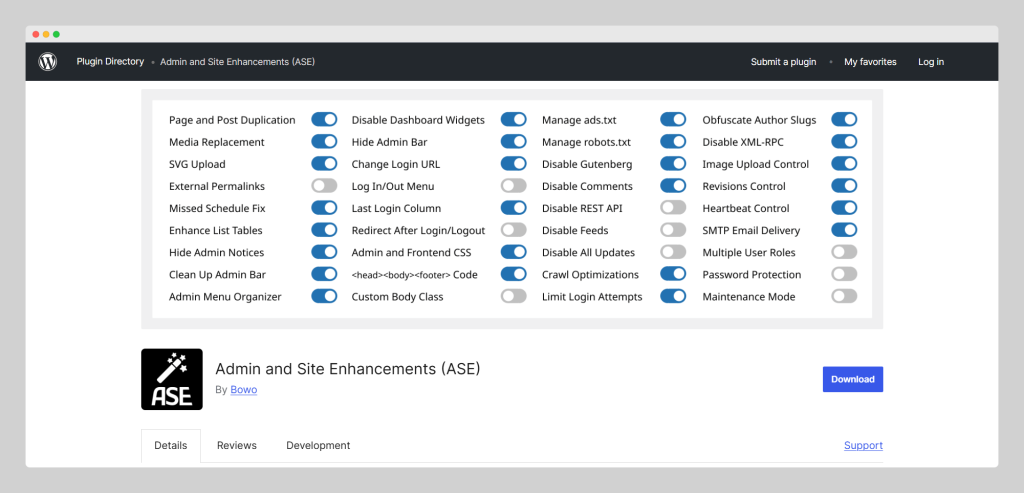Click the yellow window minimize dot
The height and width of the screenshot is (493, 1024).
point(46,34)
